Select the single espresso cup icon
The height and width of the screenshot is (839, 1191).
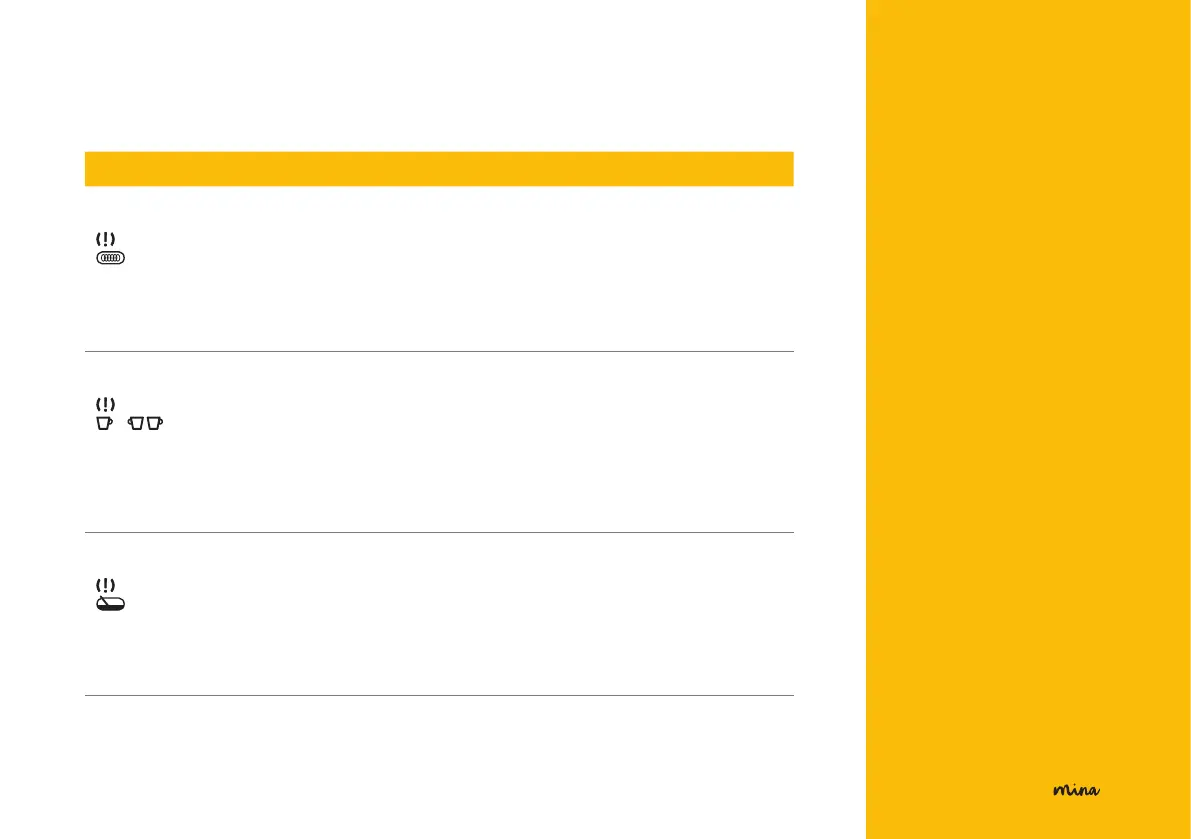tap(103, 424)
